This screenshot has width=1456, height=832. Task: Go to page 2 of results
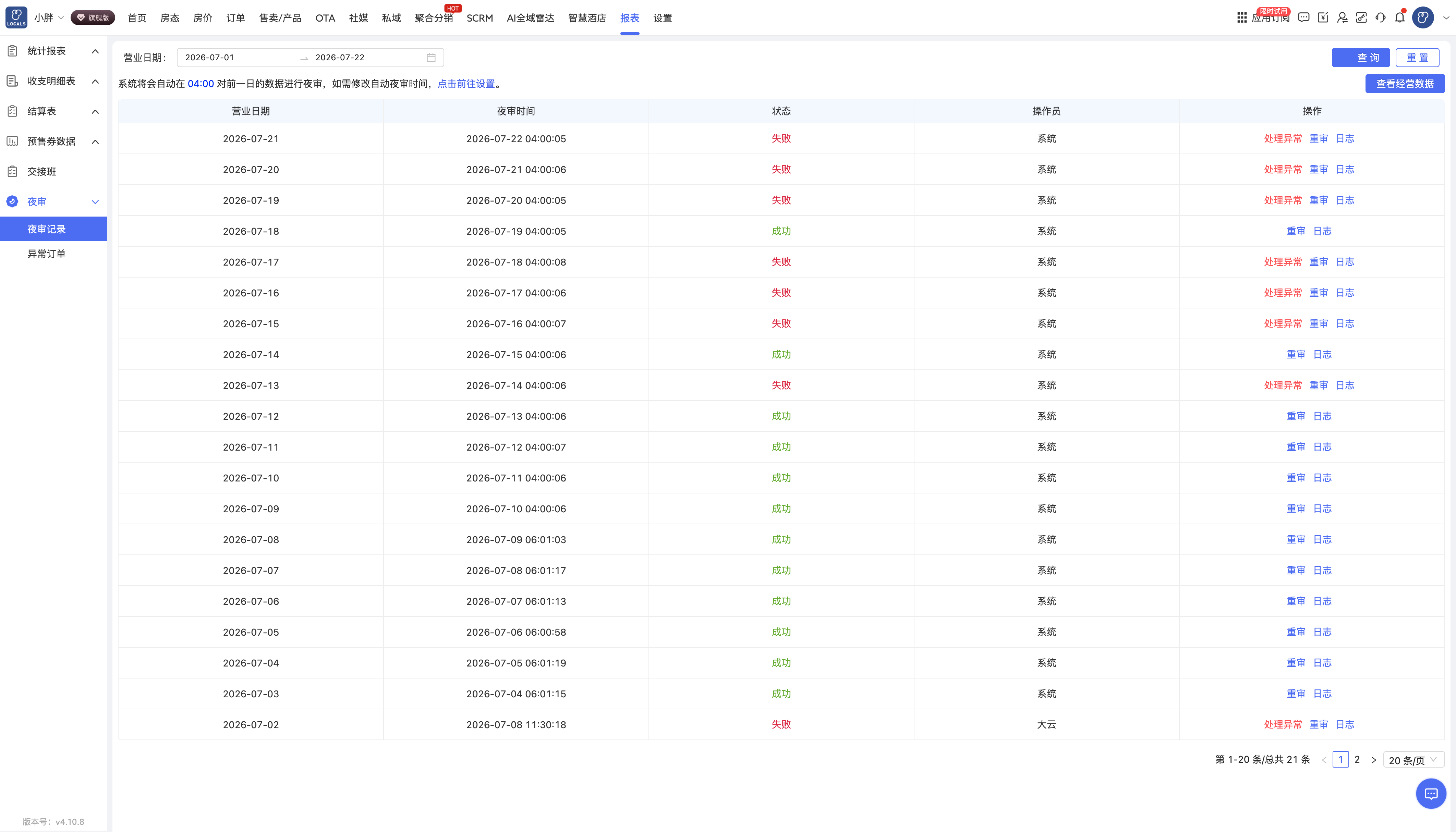[x=1357, y=759]
